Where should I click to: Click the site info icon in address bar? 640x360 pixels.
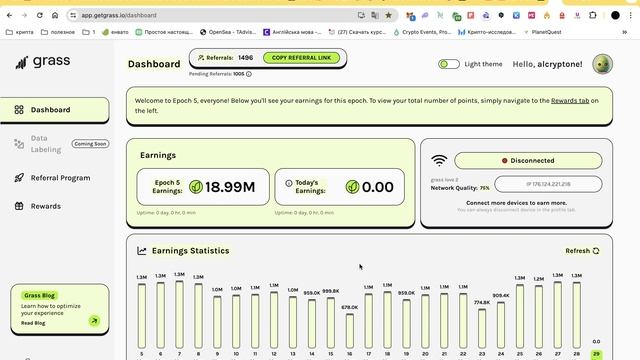pyautogui.click(x=73, y=16)
